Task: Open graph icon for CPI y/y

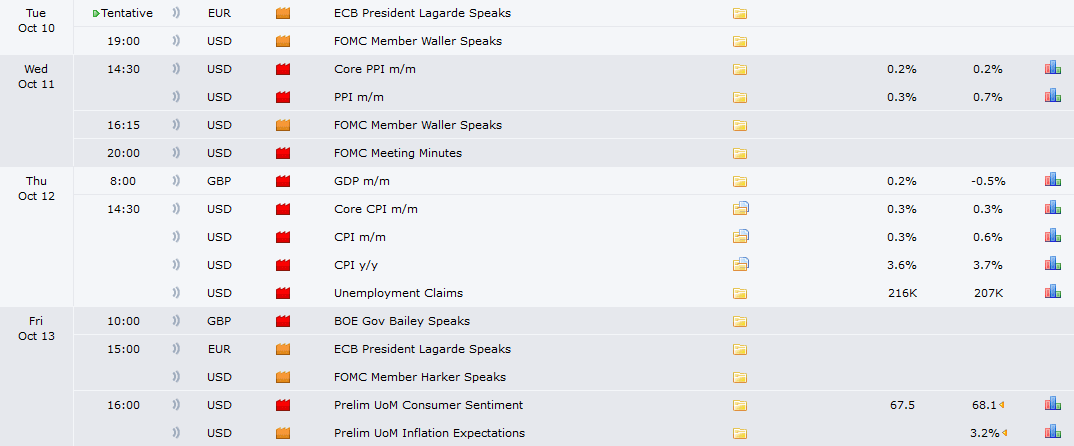Action: coord(1053,264)
